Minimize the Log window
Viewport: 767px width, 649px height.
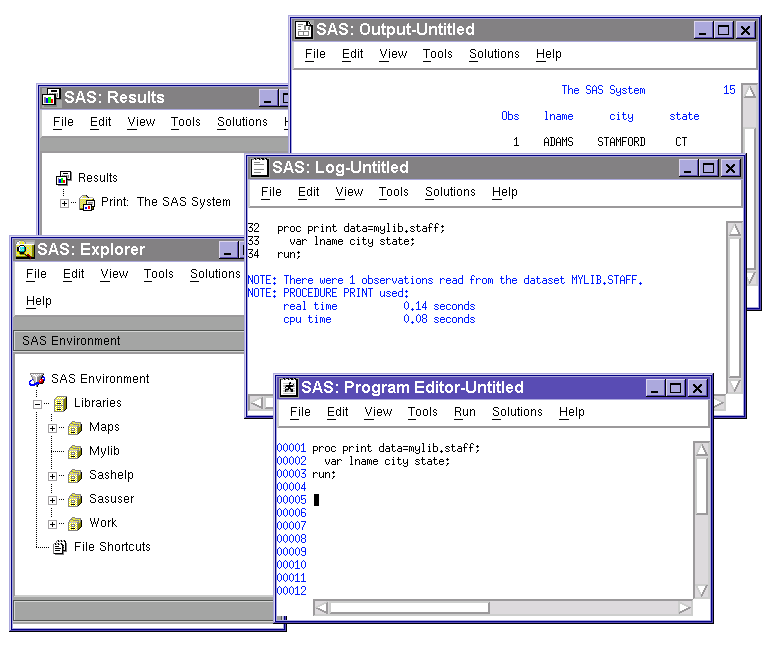click(687, 168)
